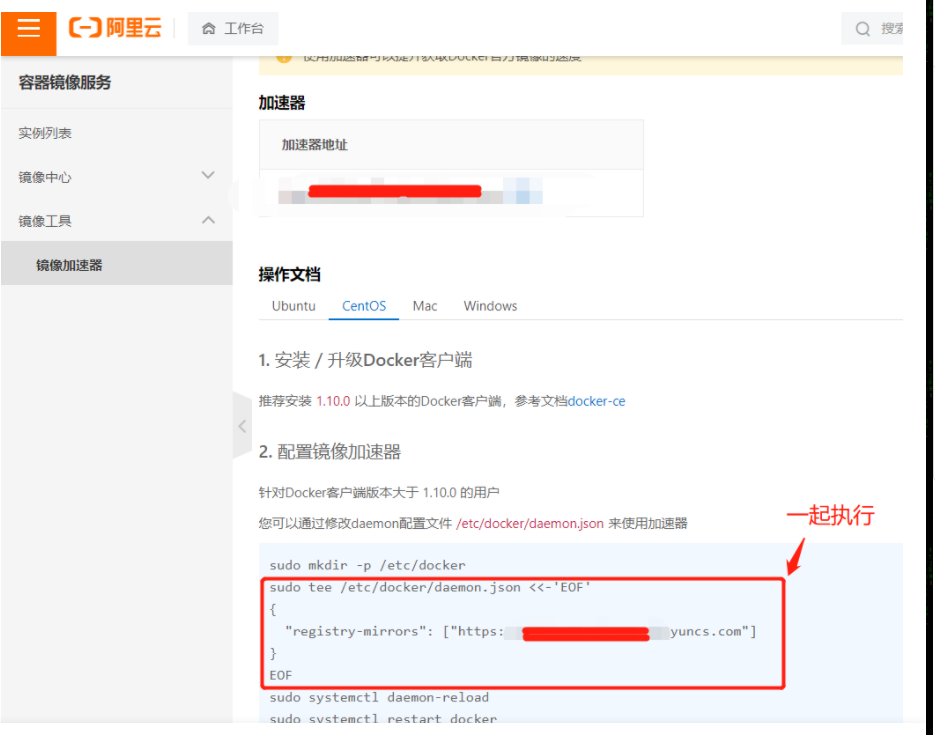Open the 镜像中心 sidebar item
Image resolution: width=935 pixels, height=735 pixels.
click(x=117, y=176)
